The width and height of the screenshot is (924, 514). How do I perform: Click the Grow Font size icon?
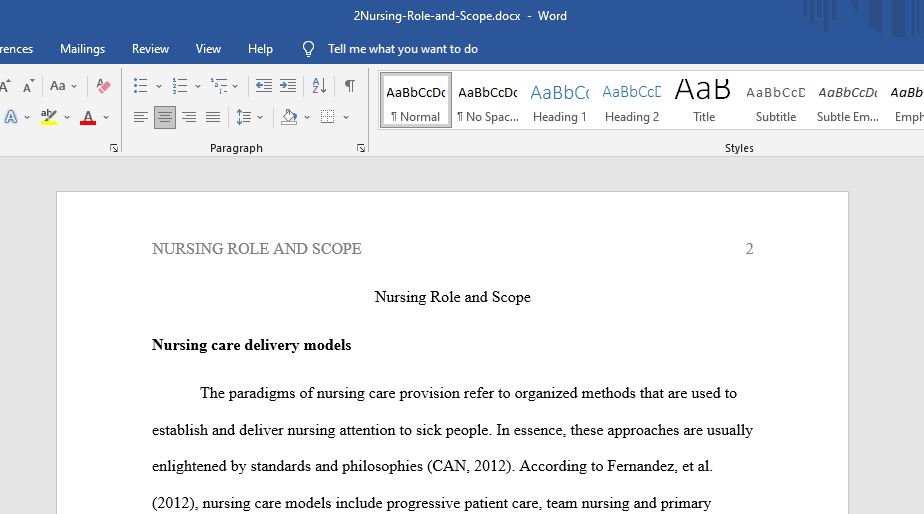click(x=5, y=86)
